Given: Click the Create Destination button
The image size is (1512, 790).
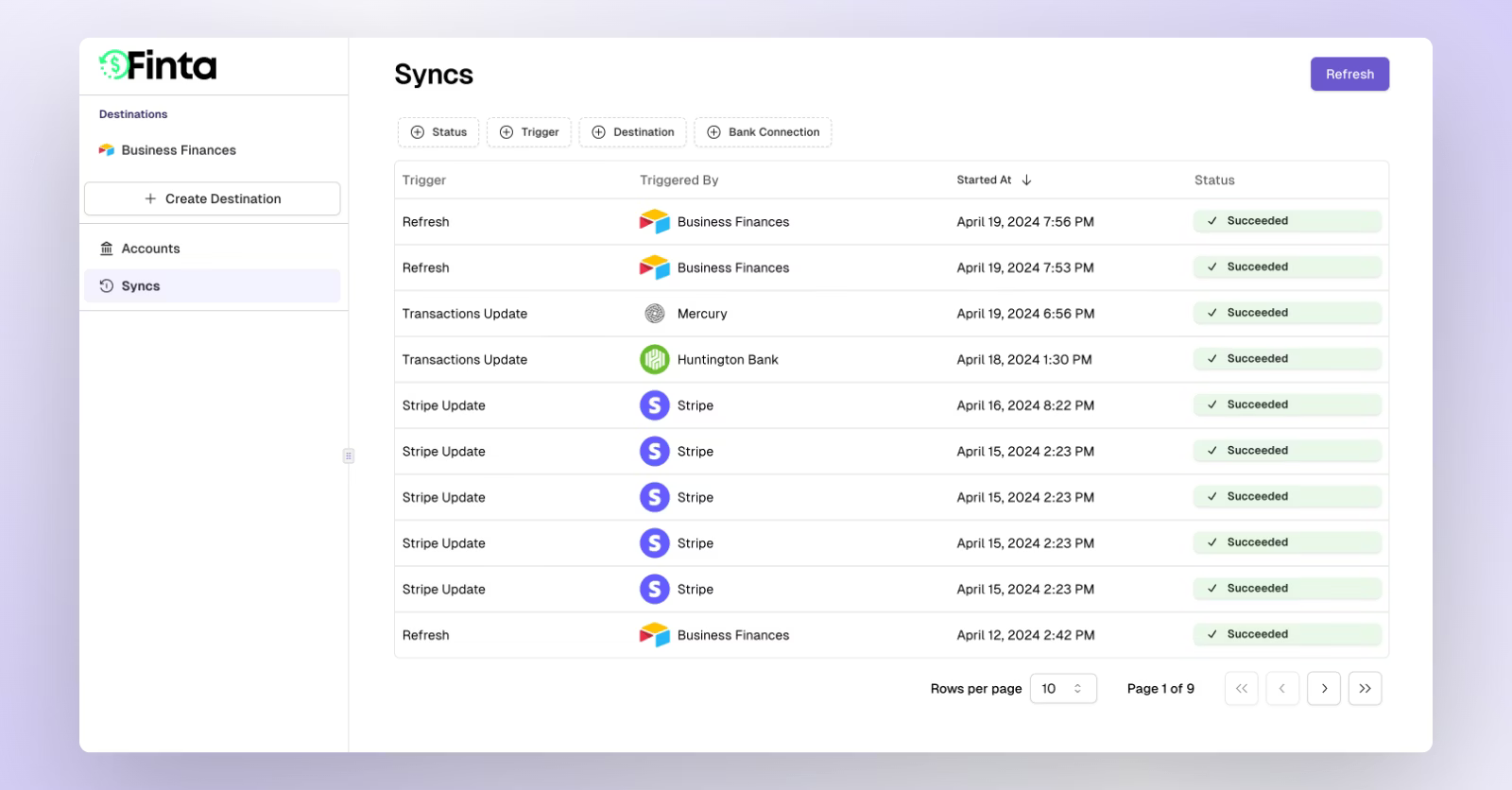Looking at the screenshot, I should pos(213,198).
